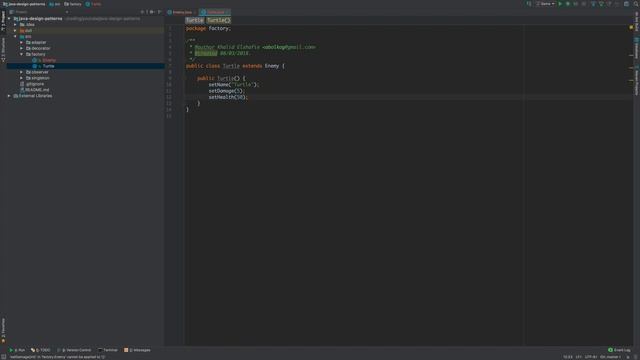Viewport: 640px width, 360px height.
Task: Expand the observer package
Action: pos(22,72)
